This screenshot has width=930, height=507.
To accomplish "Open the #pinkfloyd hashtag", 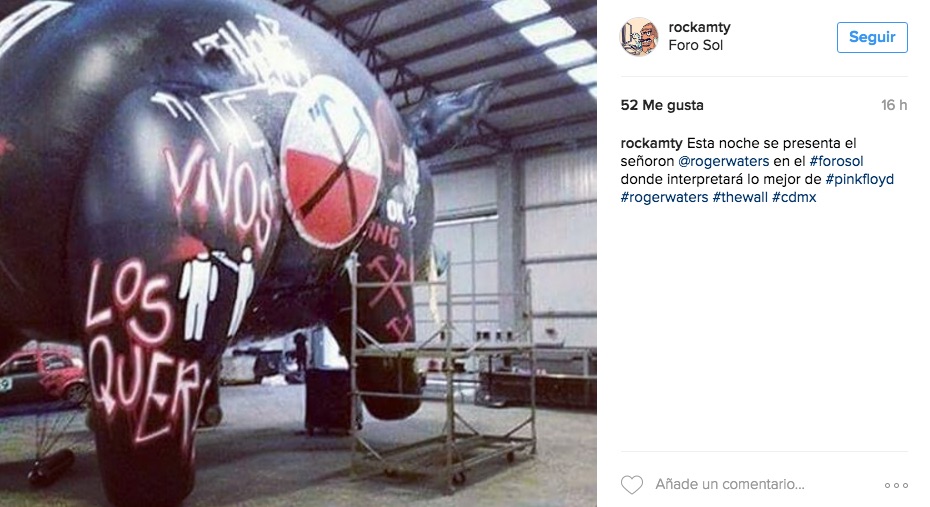I will pos(859,179).
